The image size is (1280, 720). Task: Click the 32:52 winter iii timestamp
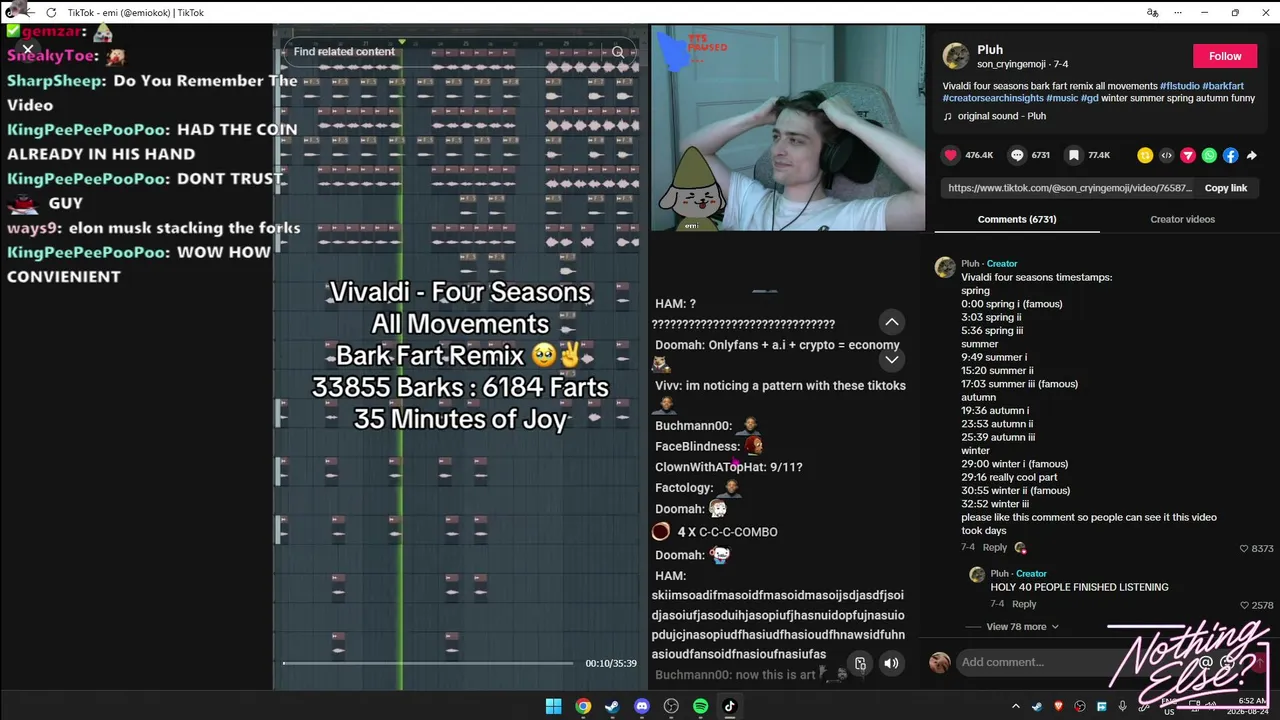[995, 504]
